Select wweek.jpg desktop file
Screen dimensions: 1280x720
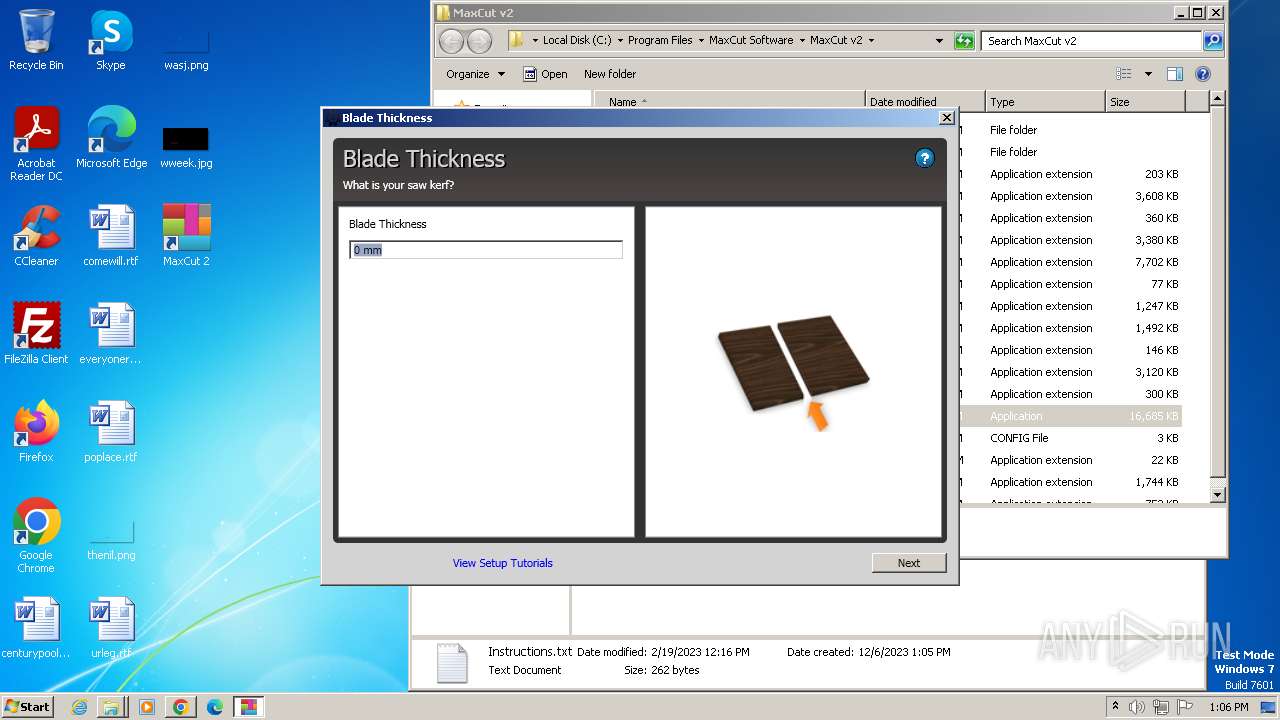pyautogui.click(x=186, y=146)
